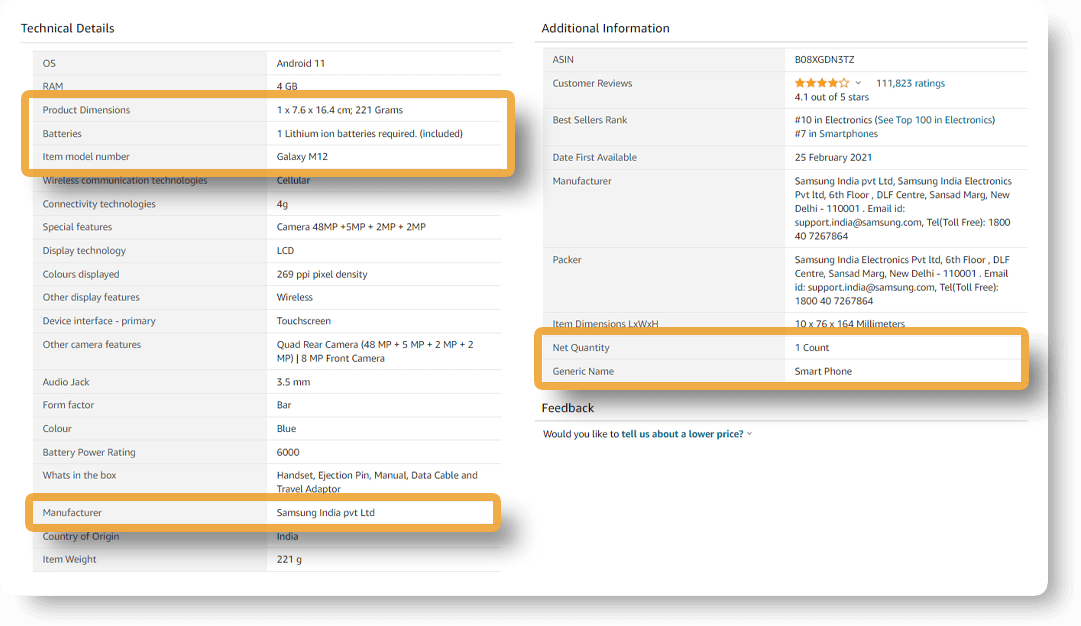Click tell us about a lower price link
The height and width of the screenshot is (626, 1081).
(683, 434)
